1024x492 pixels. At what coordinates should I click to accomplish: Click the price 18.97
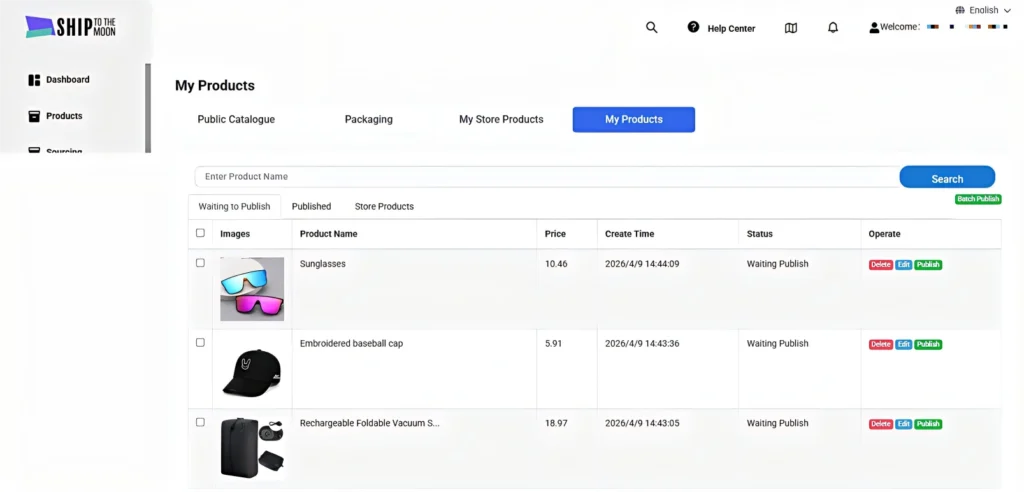[556, 423]
